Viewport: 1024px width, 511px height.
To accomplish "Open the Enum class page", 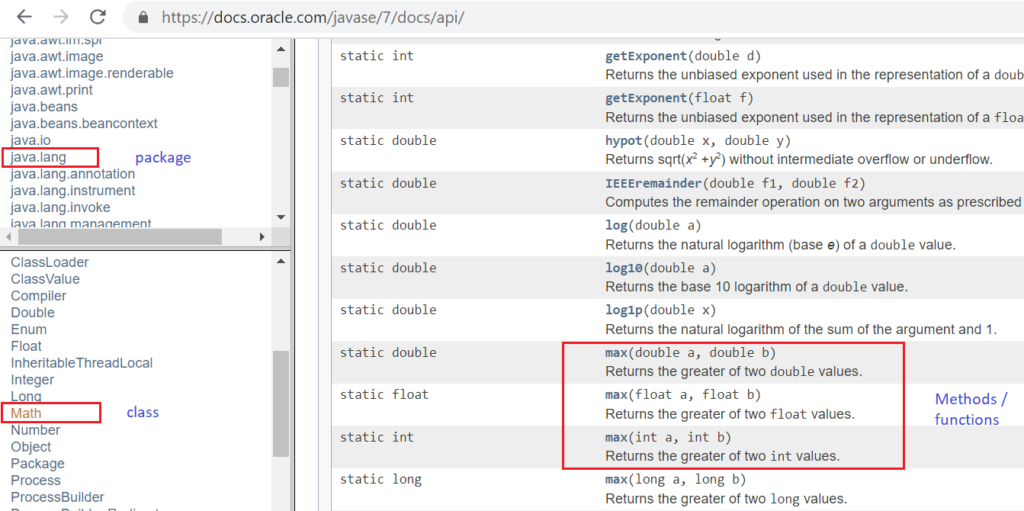I will click(29, 329).
